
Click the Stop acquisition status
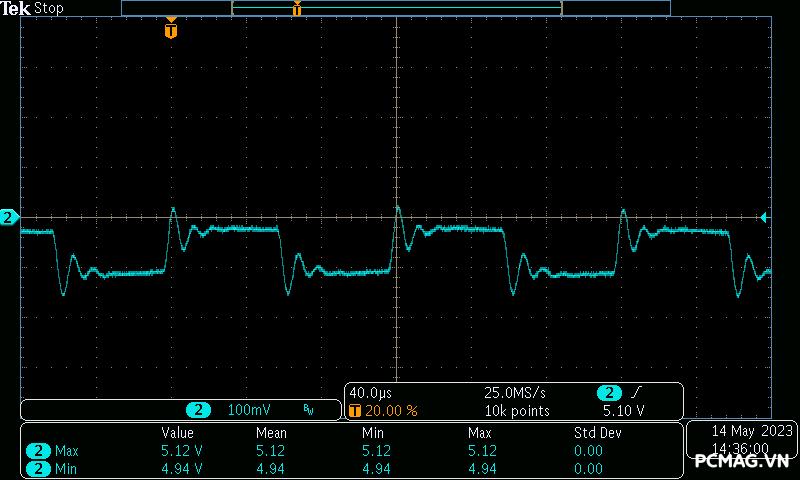[49, 8]
